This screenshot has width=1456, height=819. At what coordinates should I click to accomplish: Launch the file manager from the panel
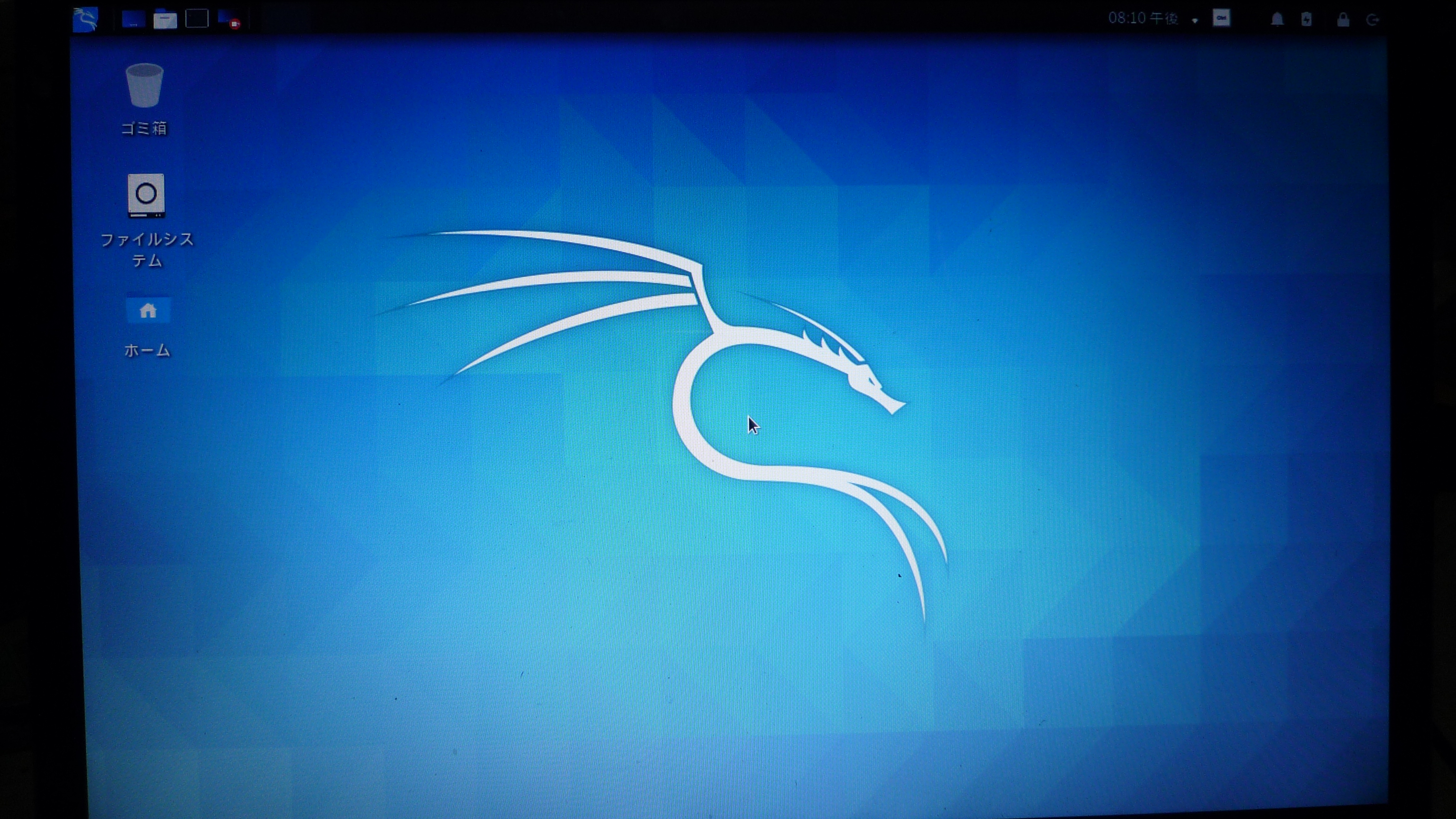pos(165,20)
